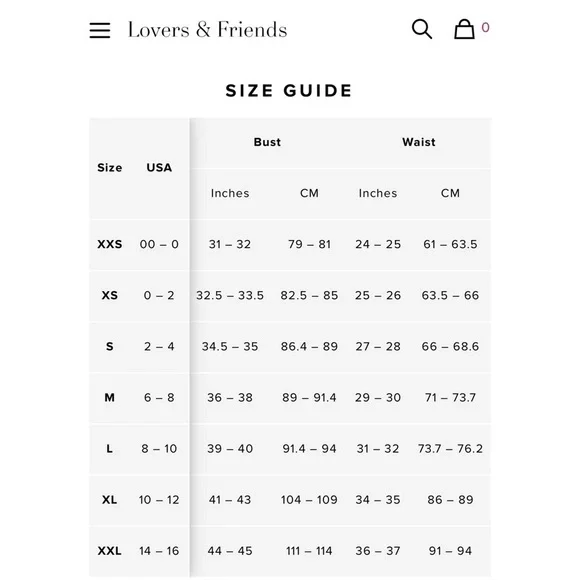Click the Size column header
Viewport: 580px width, 580px height.
pyautogui.click(x=109, y=168)
